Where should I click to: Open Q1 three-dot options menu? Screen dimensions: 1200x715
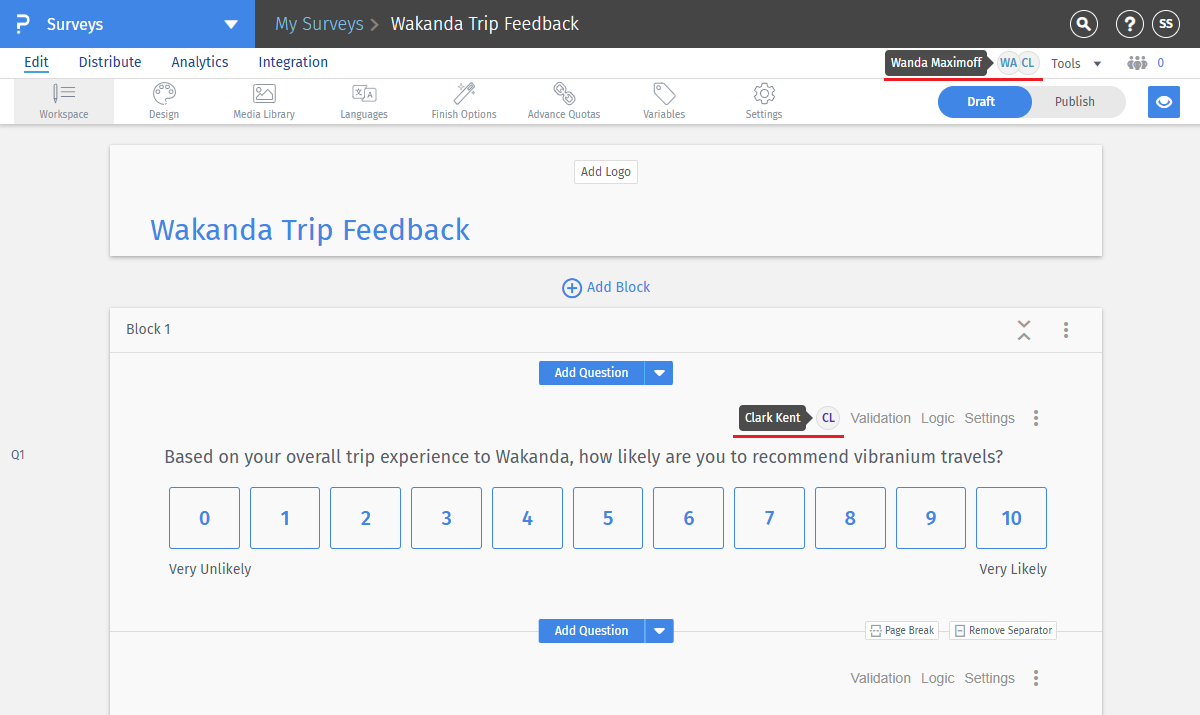(1036, 418)
